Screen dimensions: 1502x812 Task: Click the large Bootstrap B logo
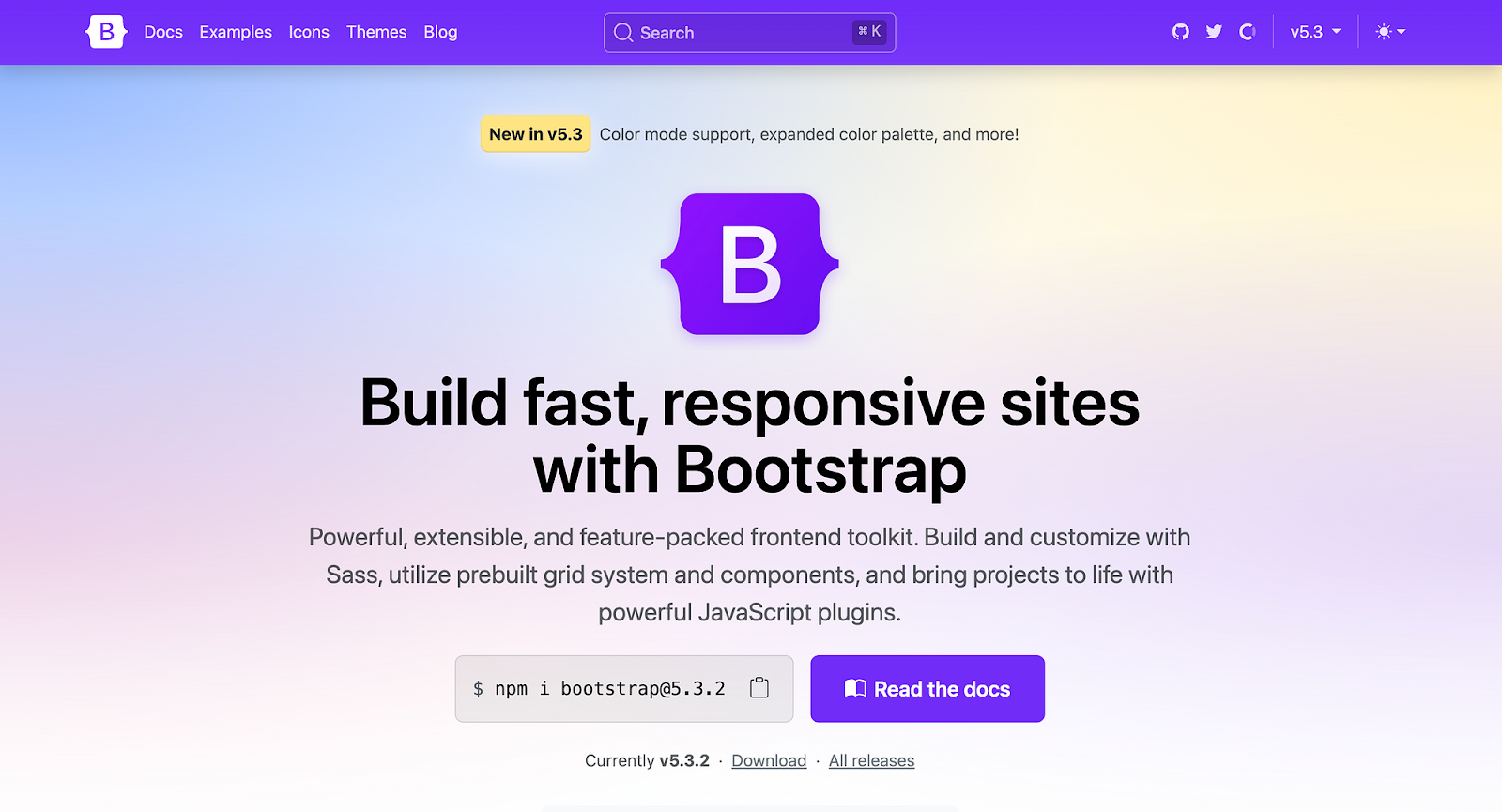coord(750,264)
